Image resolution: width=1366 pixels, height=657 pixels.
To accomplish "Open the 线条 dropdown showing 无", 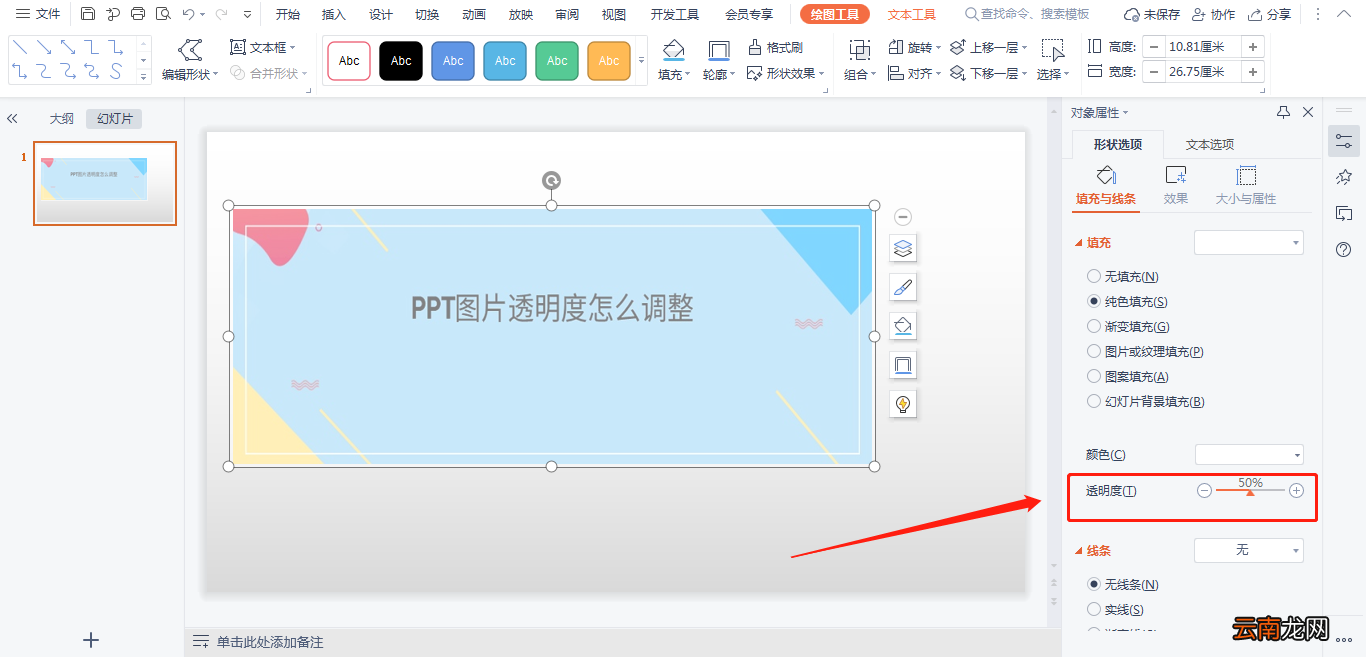I will (x=1248, y=550).
